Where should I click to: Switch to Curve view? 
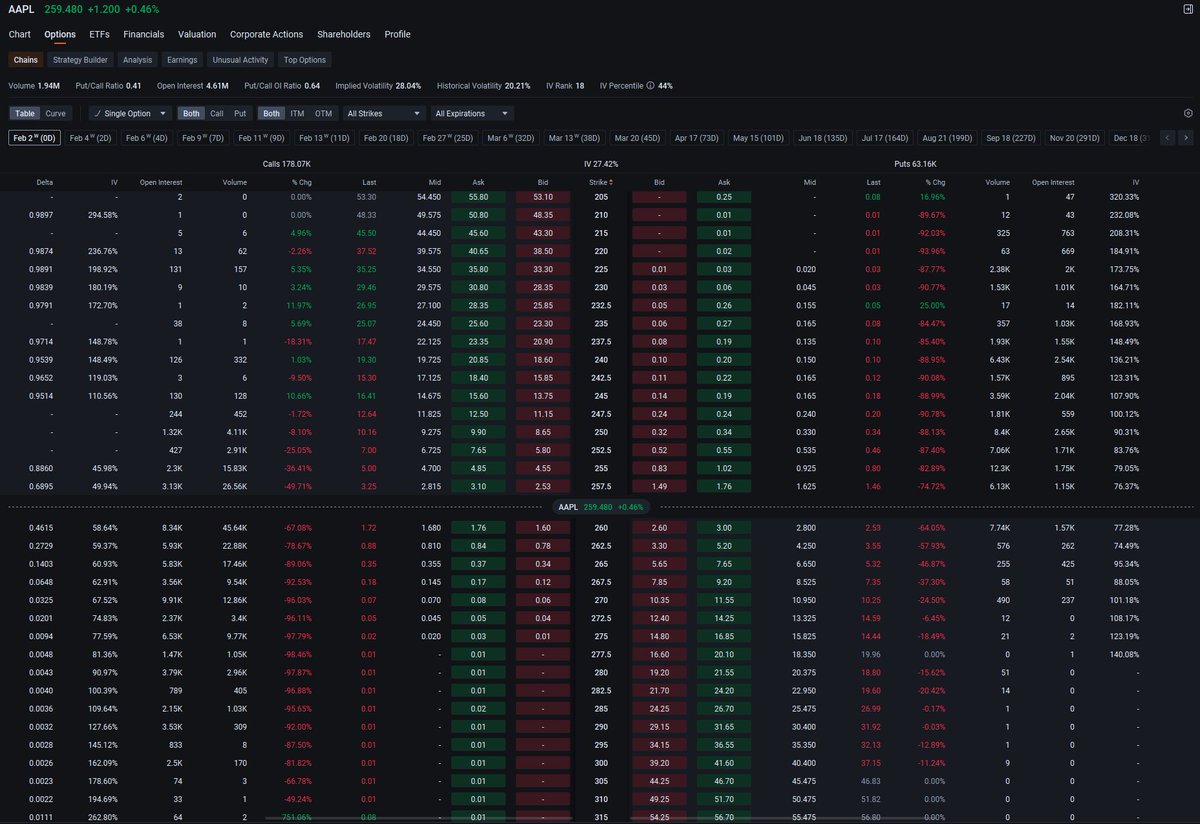(56, 114)
